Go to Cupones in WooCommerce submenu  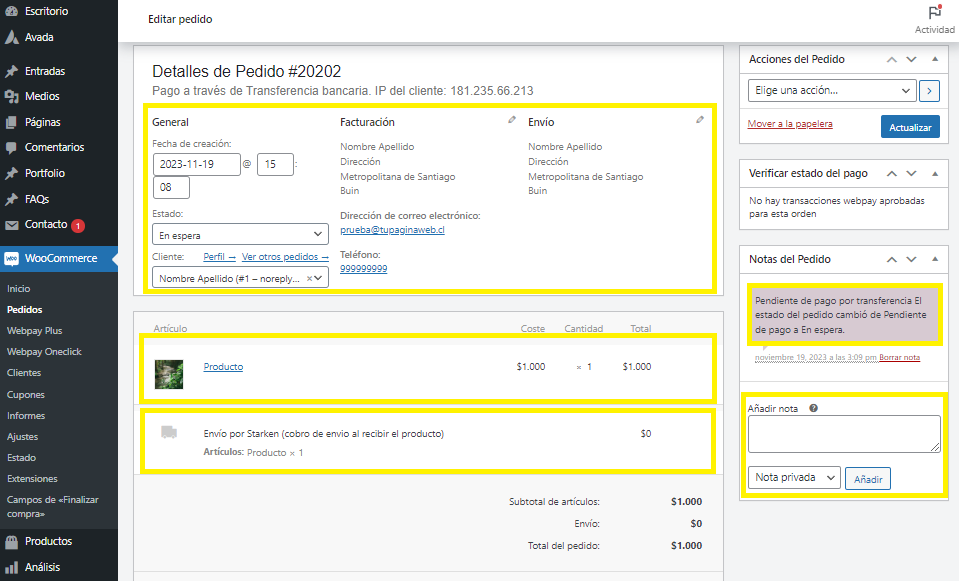26,394
